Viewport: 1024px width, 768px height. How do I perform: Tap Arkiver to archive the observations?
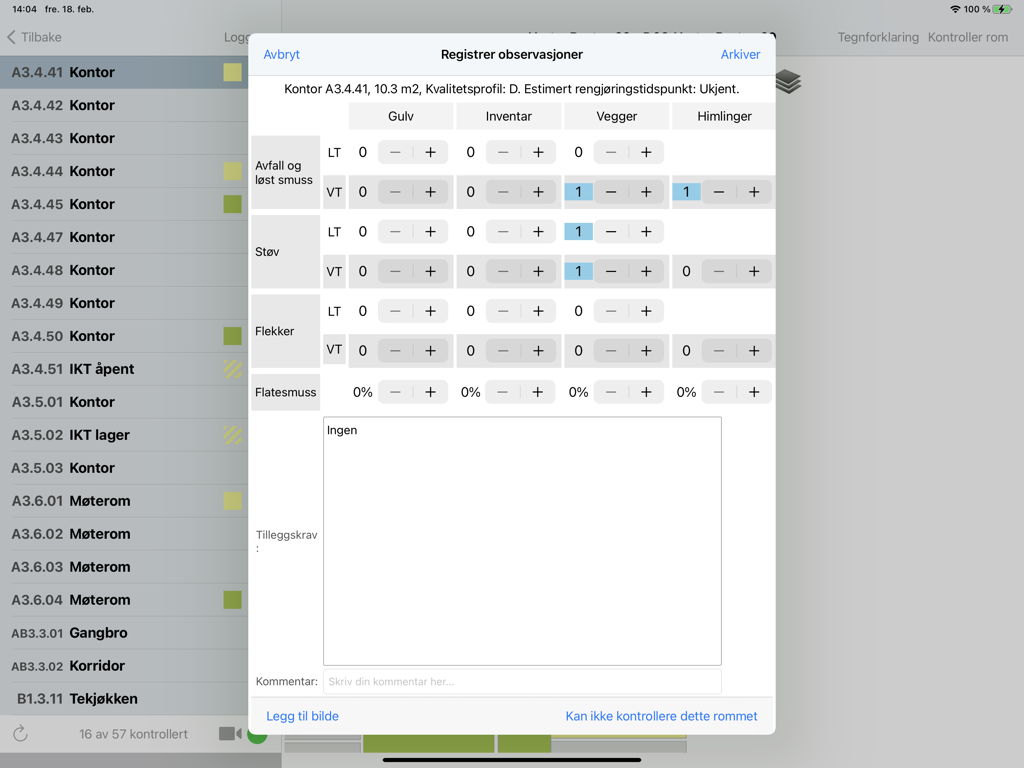point(740,54)
